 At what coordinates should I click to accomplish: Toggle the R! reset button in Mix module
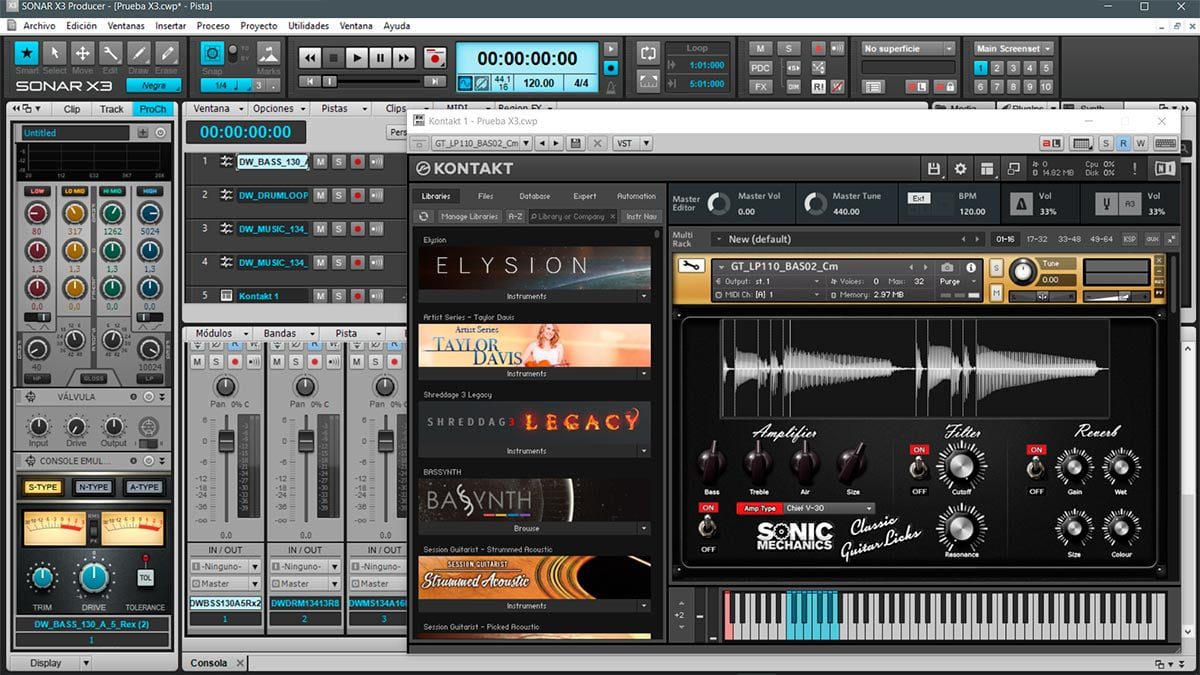point(818,87)
